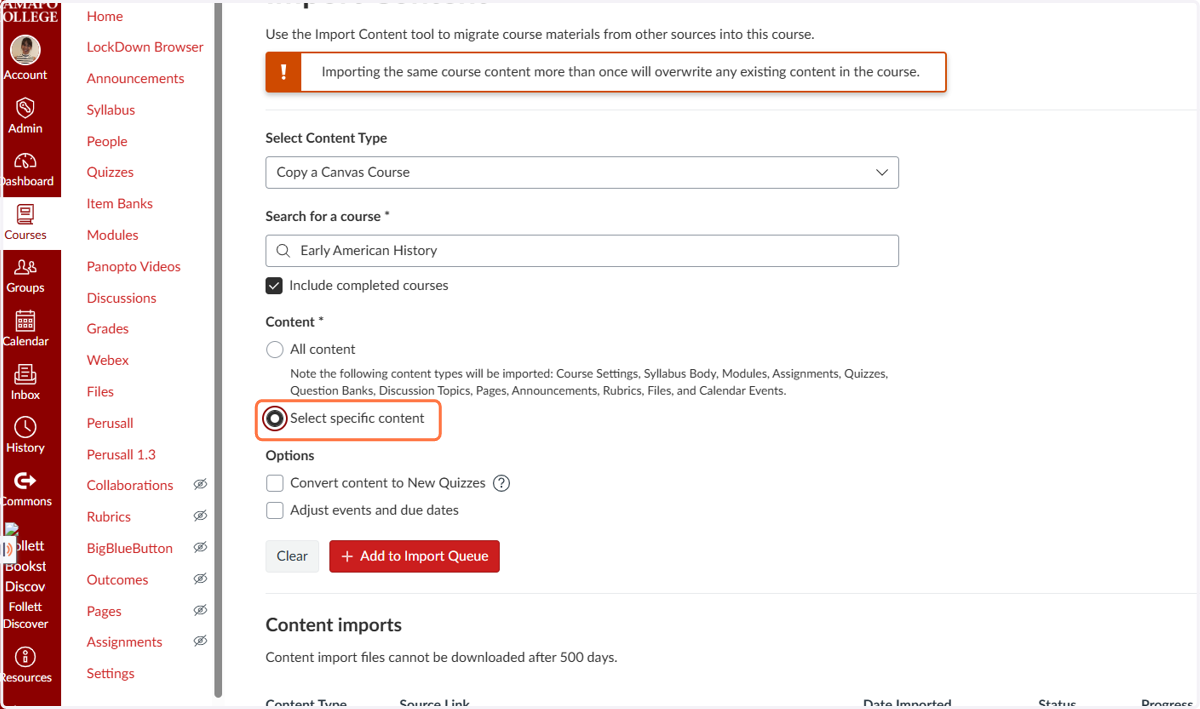Open the Resources info icon
This screenshot has height=709, width=1200.
25,657
